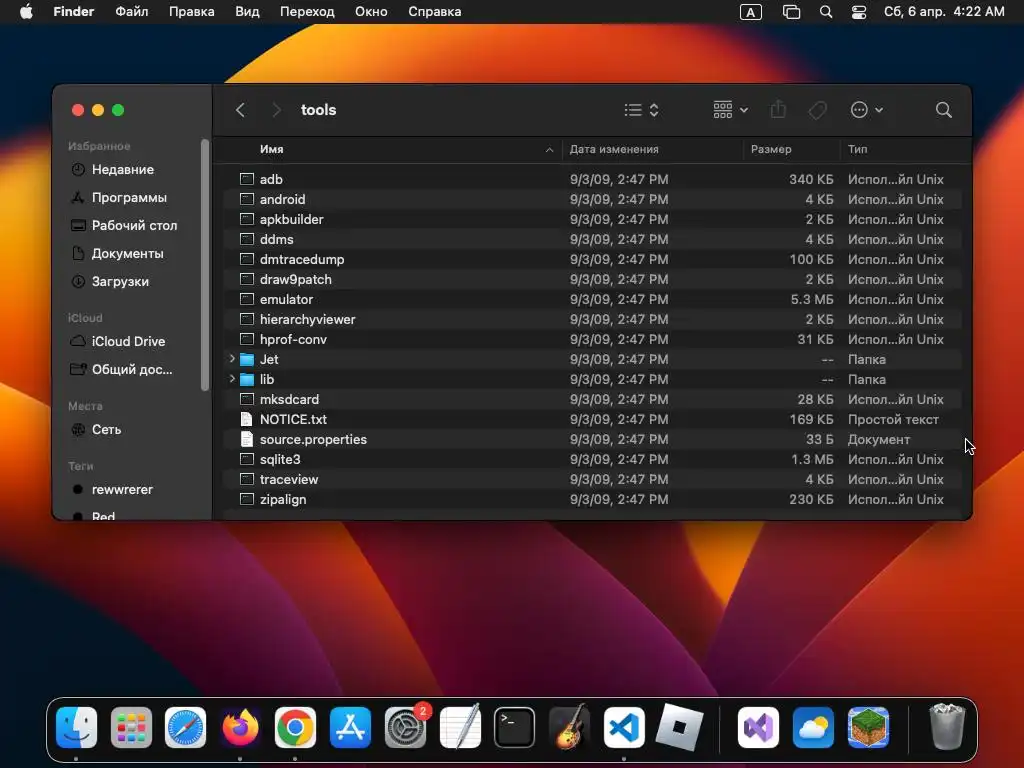
Task: Go back with the Finder back arrow
Action: [x=240, y=110]
